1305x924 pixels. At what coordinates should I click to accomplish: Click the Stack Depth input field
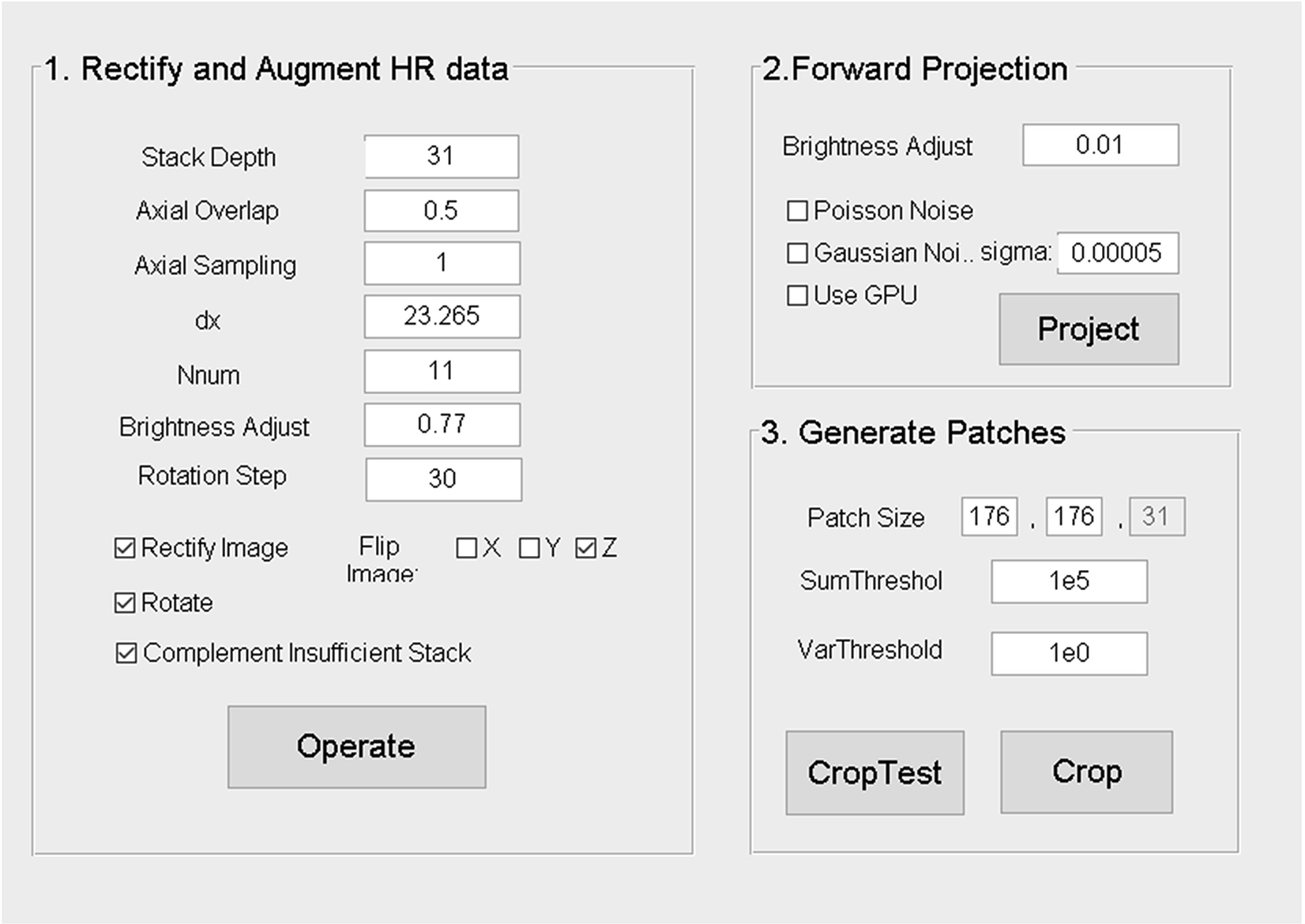pyautogui.click(x=441, y=156)
